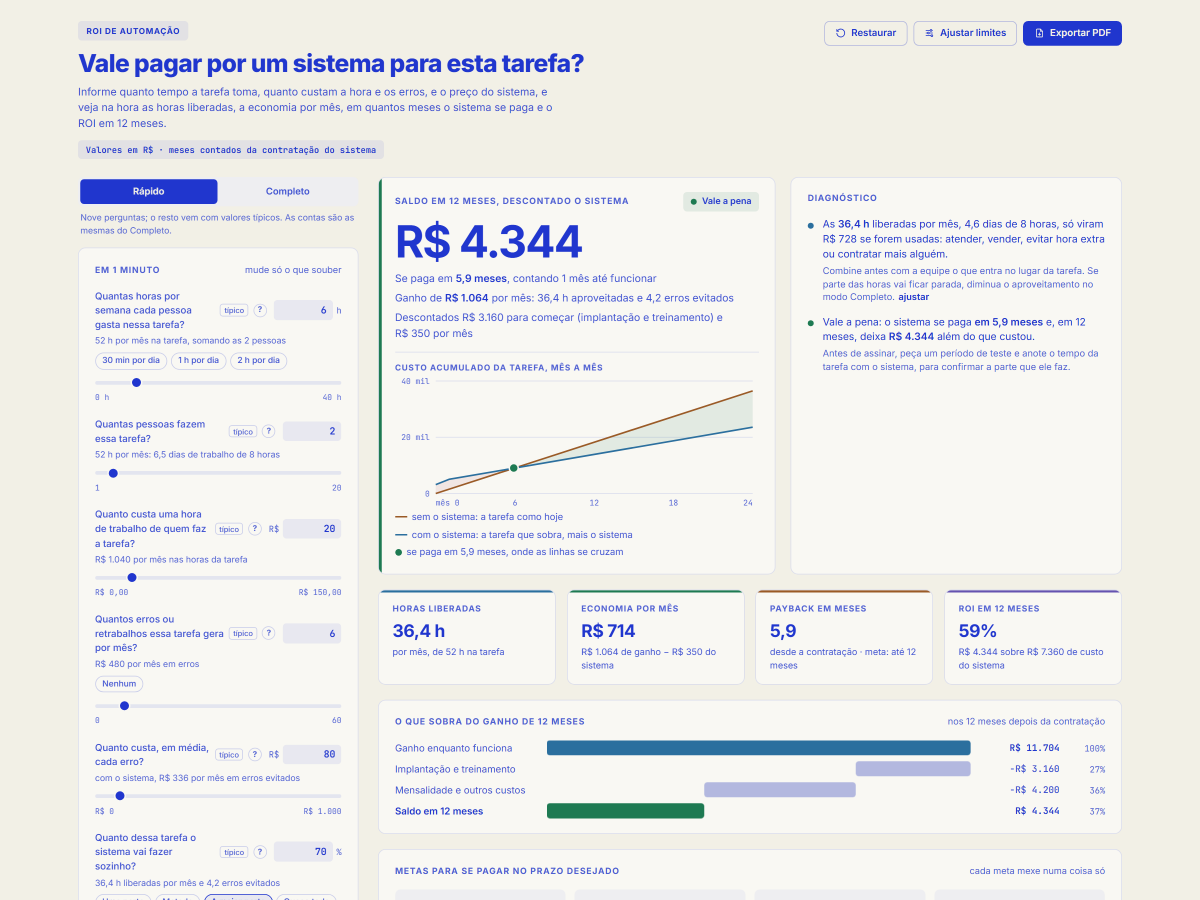Open help icon for erros ou retrabalhos question
The width and height of the screenshot is (1200, 900).
coord(268,633)
